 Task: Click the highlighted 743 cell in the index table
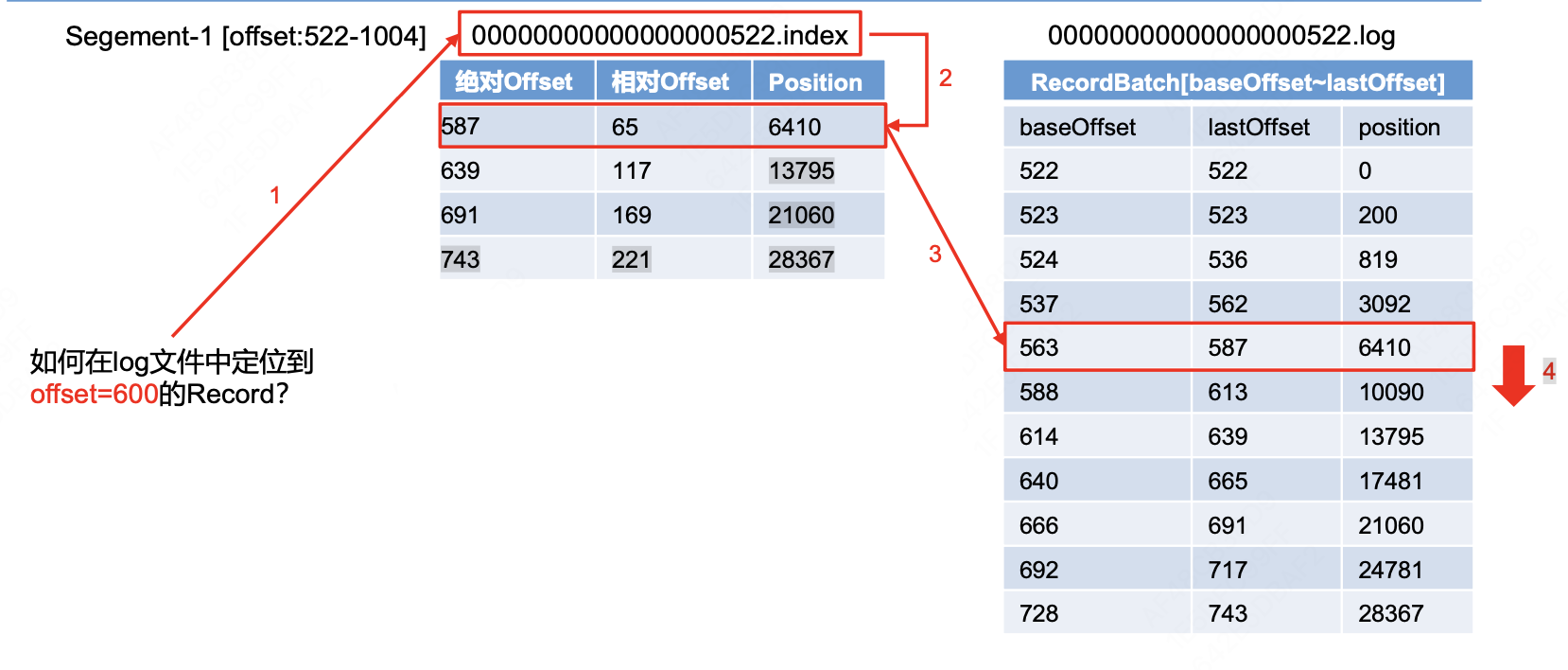(x=461, y=259)
